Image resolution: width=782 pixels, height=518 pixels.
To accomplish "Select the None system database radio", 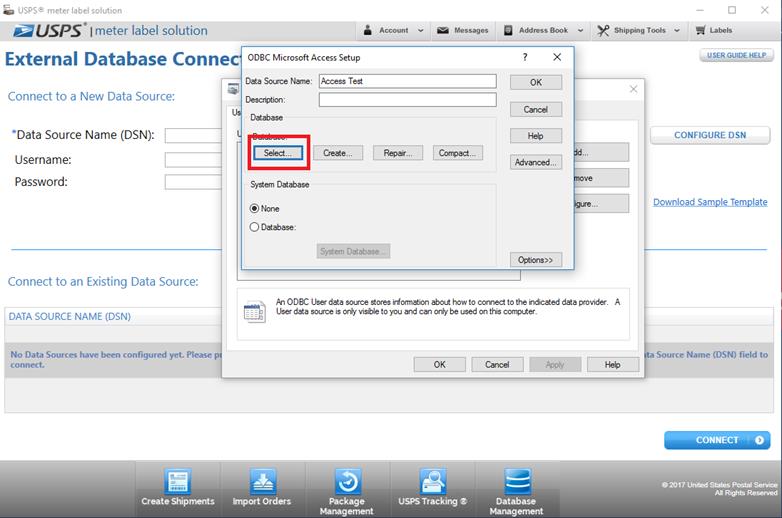I will pos(254,208).
